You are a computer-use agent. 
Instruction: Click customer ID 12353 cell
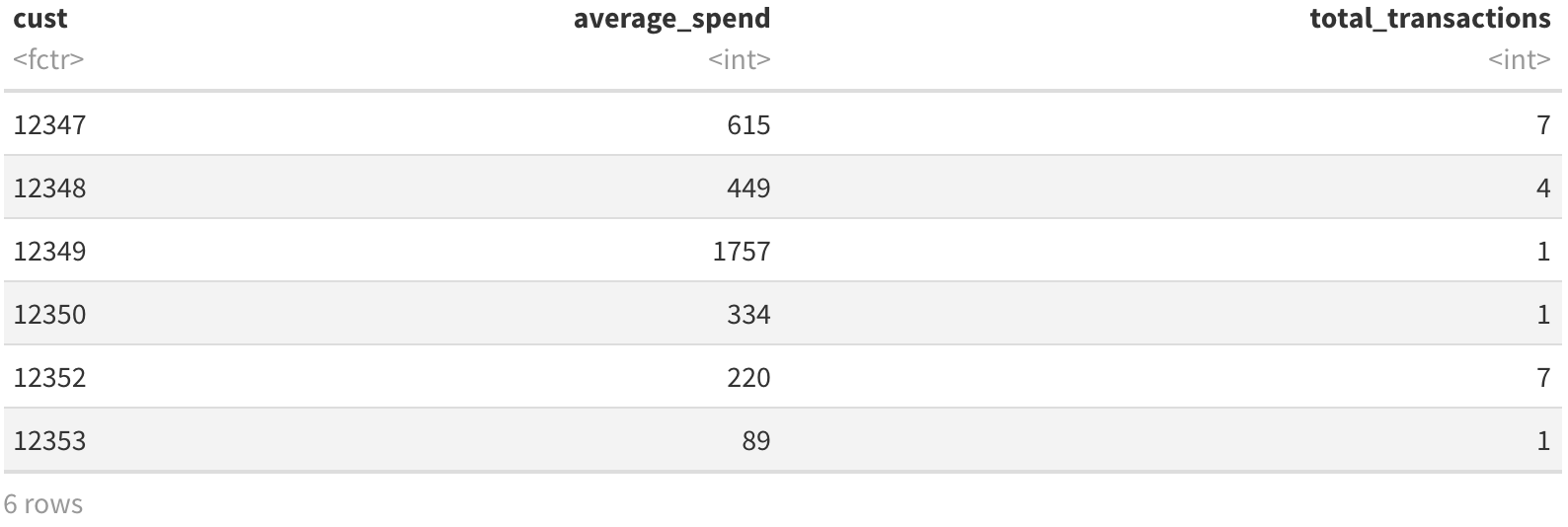[x=50, y=441]
